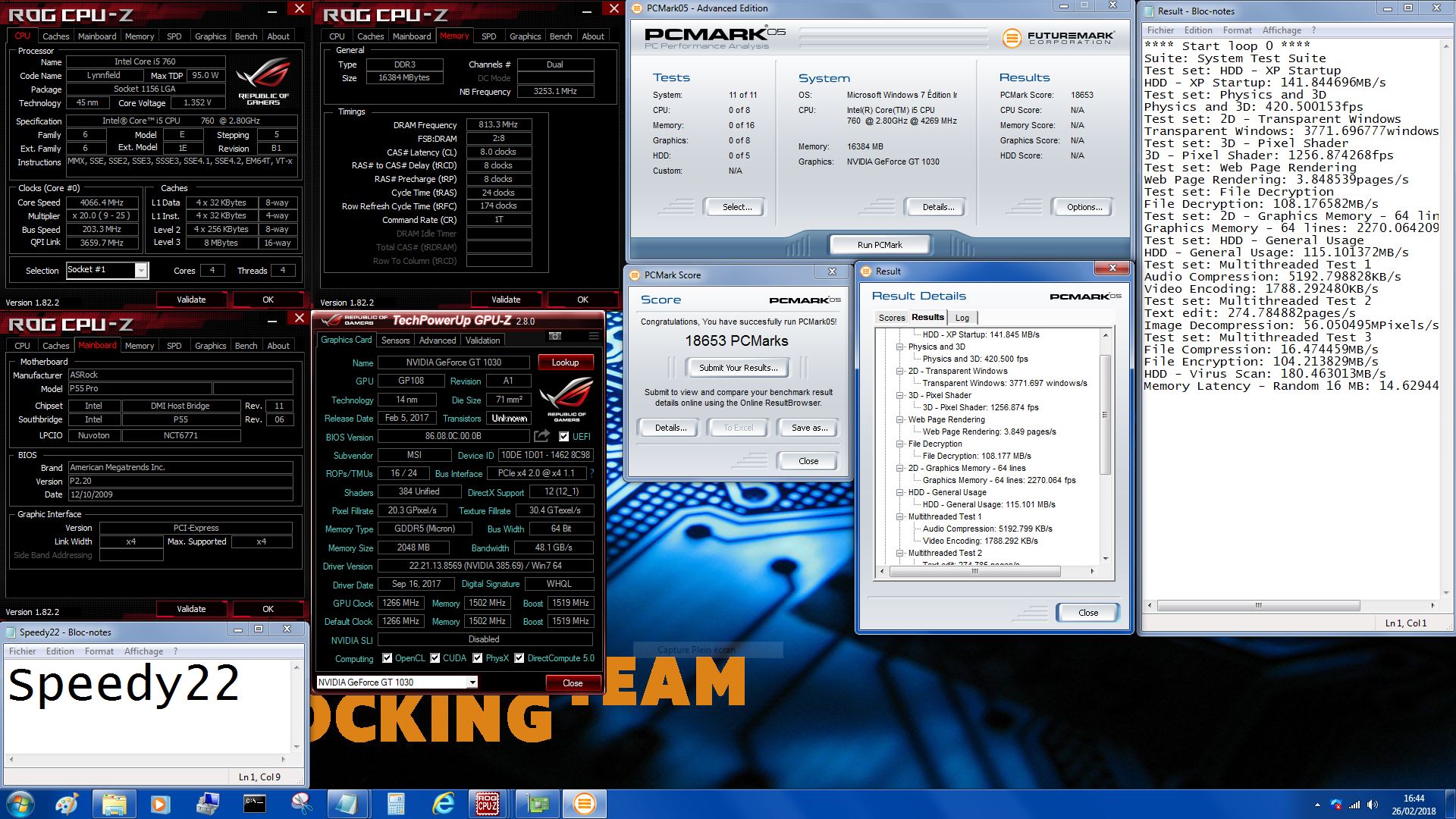Open the GPU-Z hamburger menu icon
The width and height of the screenshot is (1456, 819).
[x=593, y=336]
